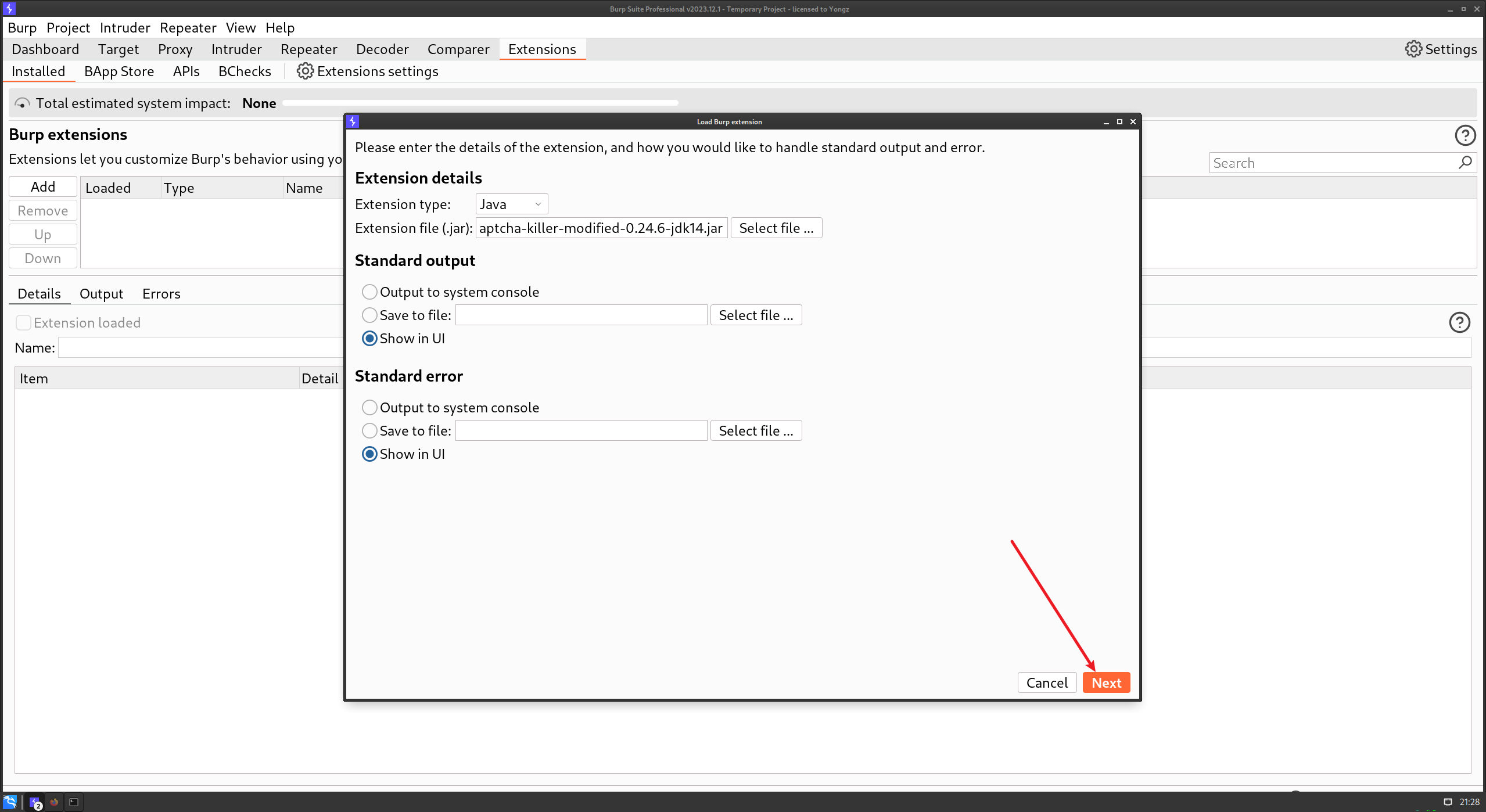Cancel the Load Burp extension dialog
This screenshot has width=1486, height=812.
pyautogui.click(x=1047, y=682)
